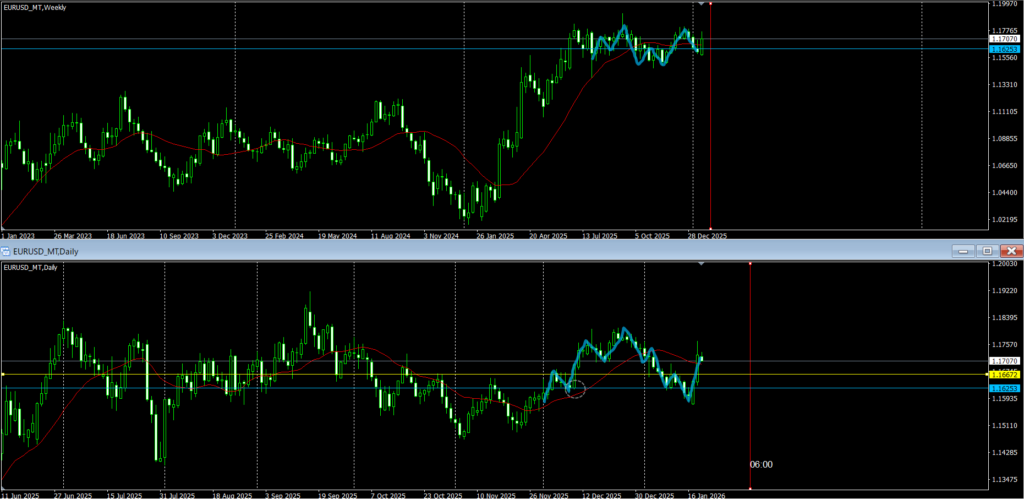Minimize the EURUSD_MT,Daily chart window
This screenshot has width=1024, height=499.
[962, 250]
